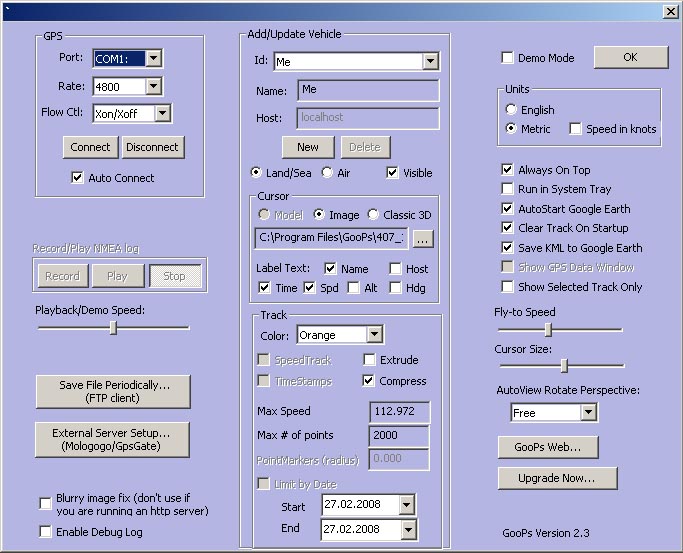This screenshot has height=553, width=683.
Task: Toggle the Hdg label checkbox
Action: (395, 287)
